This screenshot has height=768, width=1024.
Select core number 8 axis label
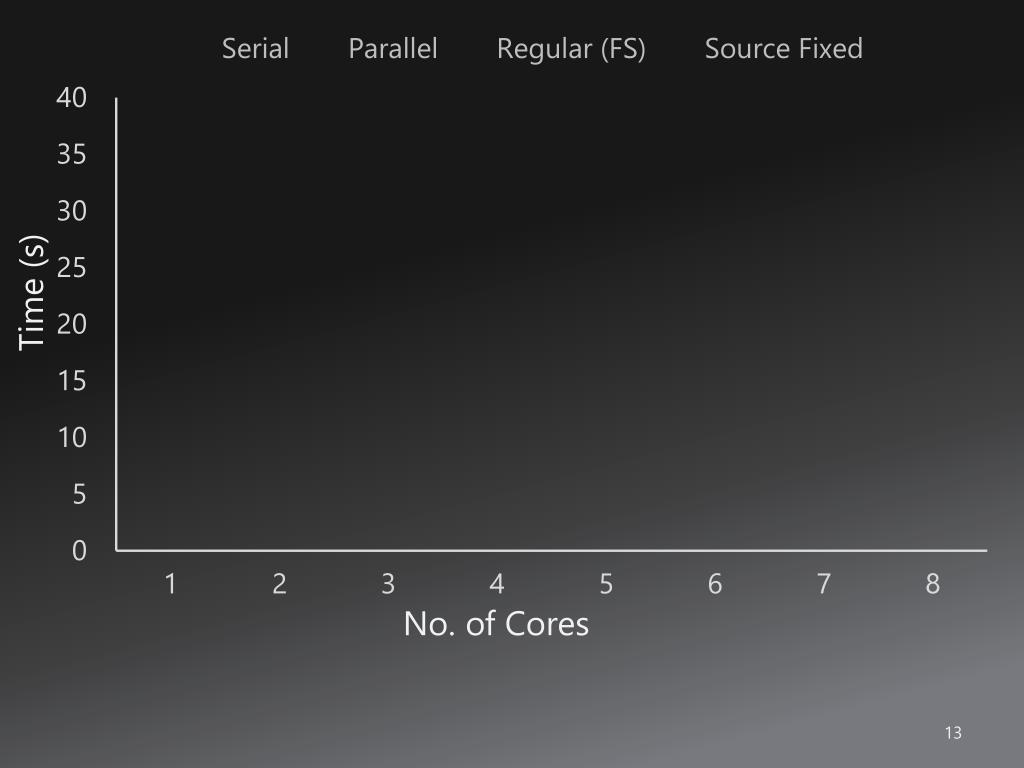click(933, 584)
